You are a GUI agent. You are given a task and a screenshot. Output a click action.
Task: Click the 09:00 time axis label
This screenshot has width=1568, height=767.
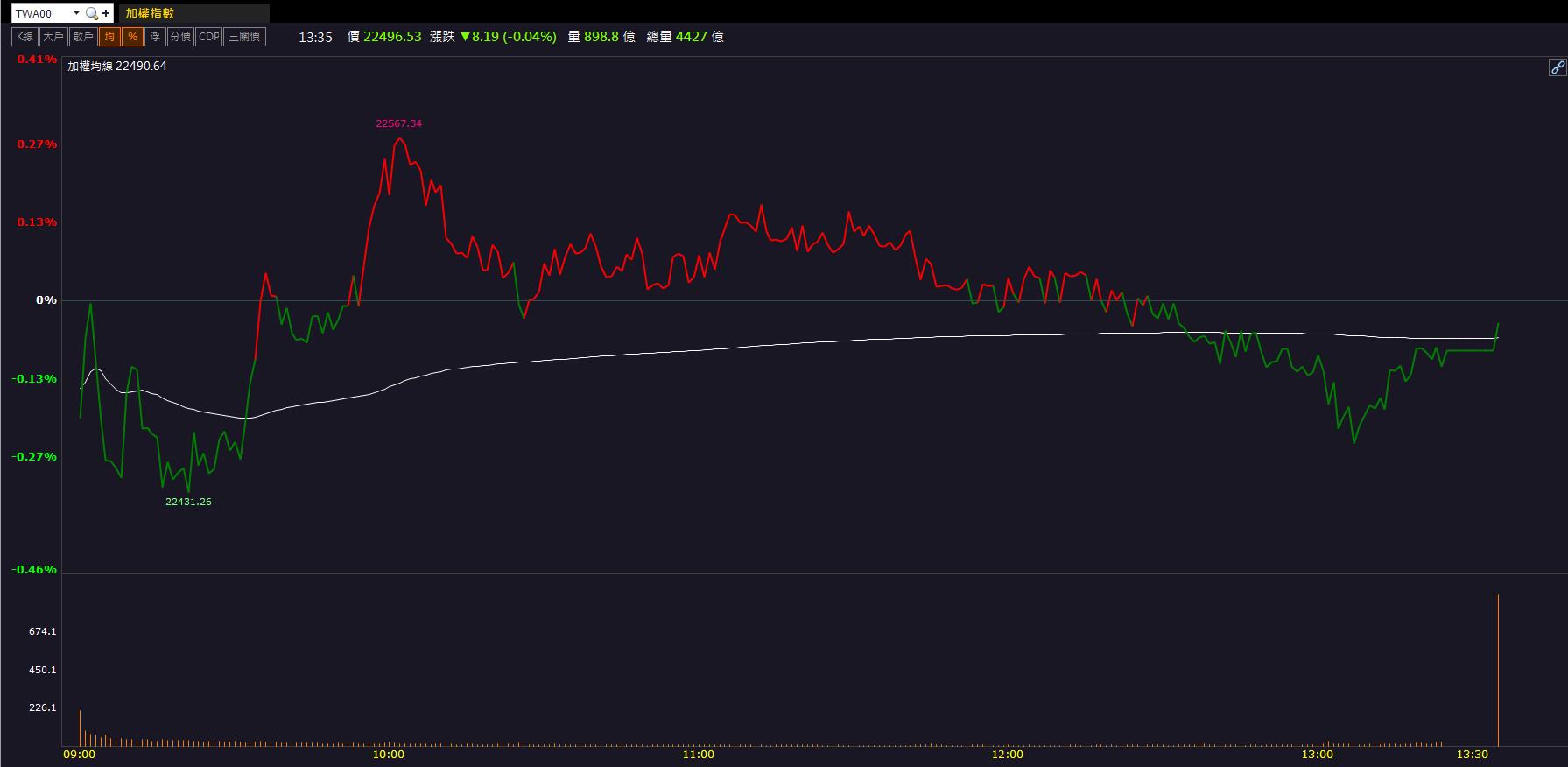coord(80,755)
